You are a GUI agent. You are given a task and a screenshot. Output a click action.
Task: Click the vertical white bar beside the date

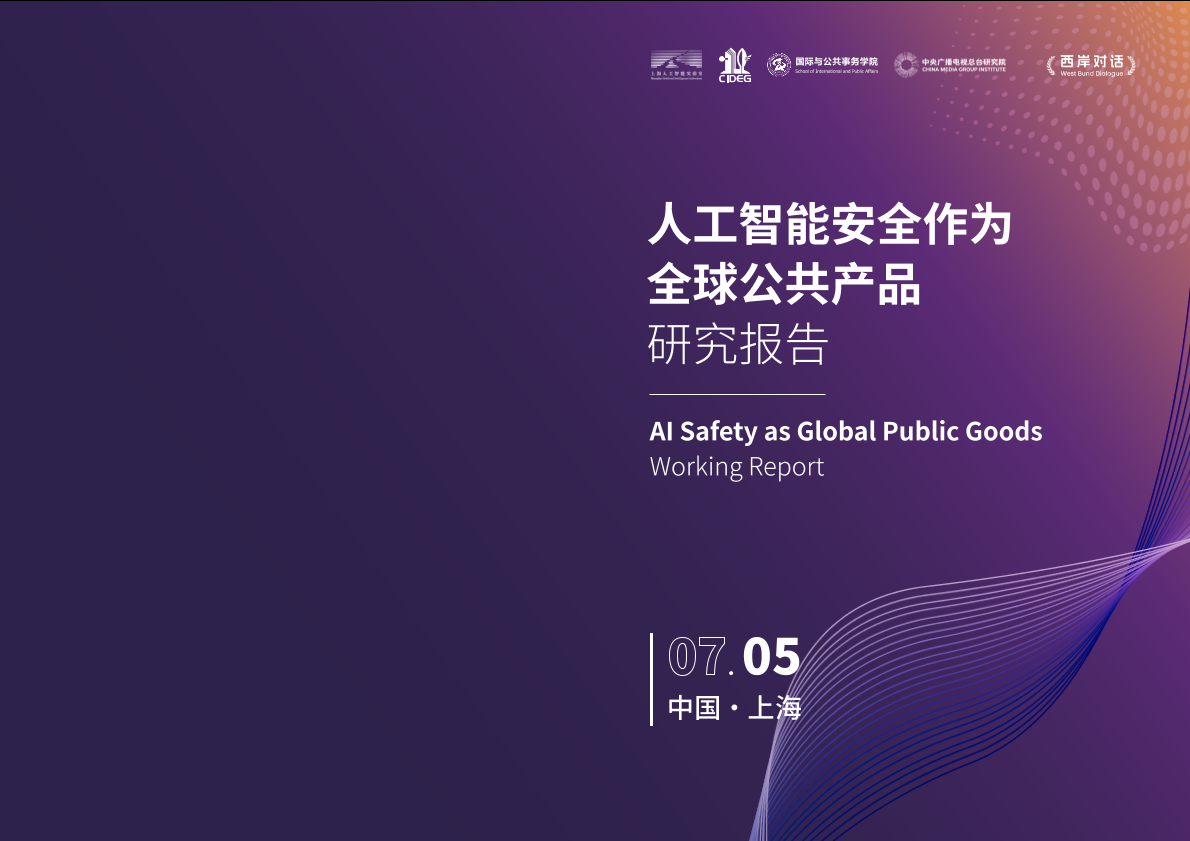[x=652, y=679]
